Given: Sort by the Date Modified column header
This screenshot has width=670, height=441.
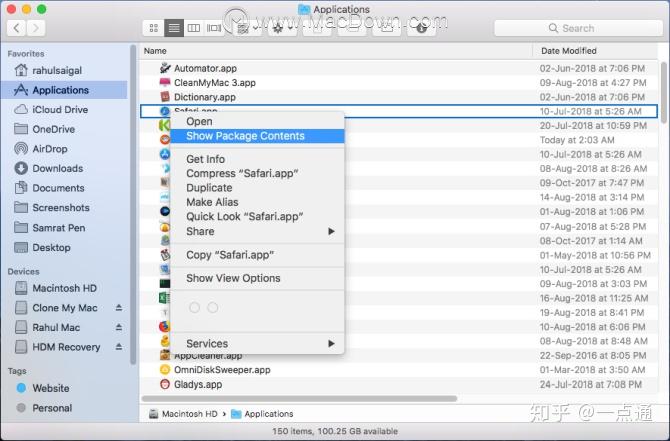Looking at the screenshot, I should (x=569, y=51).
